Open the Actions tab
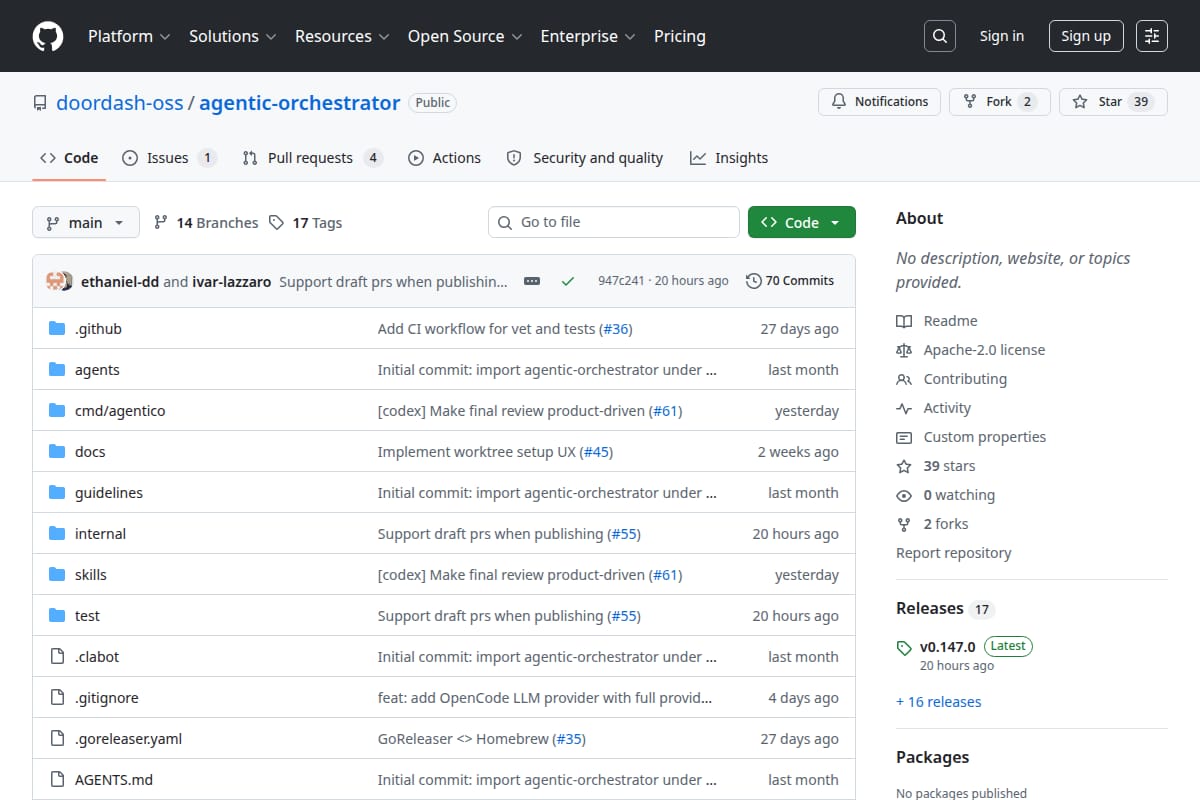 pos(445,158)
